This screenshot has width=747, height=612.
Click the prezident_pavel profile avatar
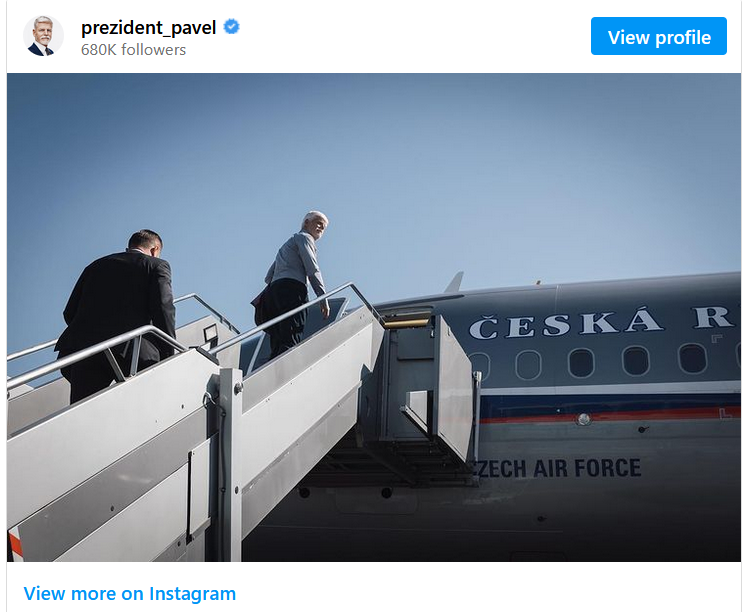43,36
